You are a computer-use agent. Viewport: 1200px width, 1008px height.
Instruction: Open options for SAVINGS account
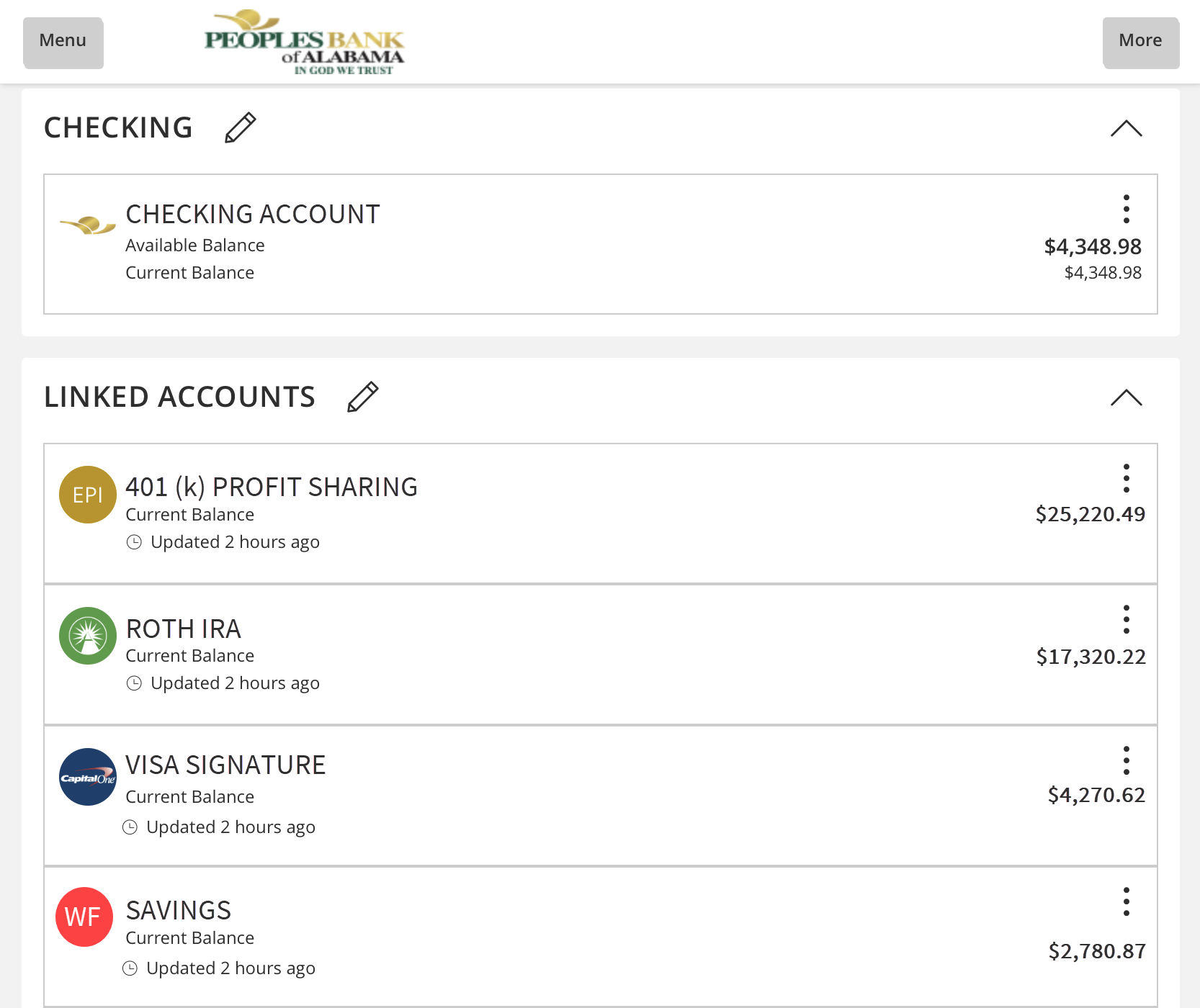tap(1127, 901)
